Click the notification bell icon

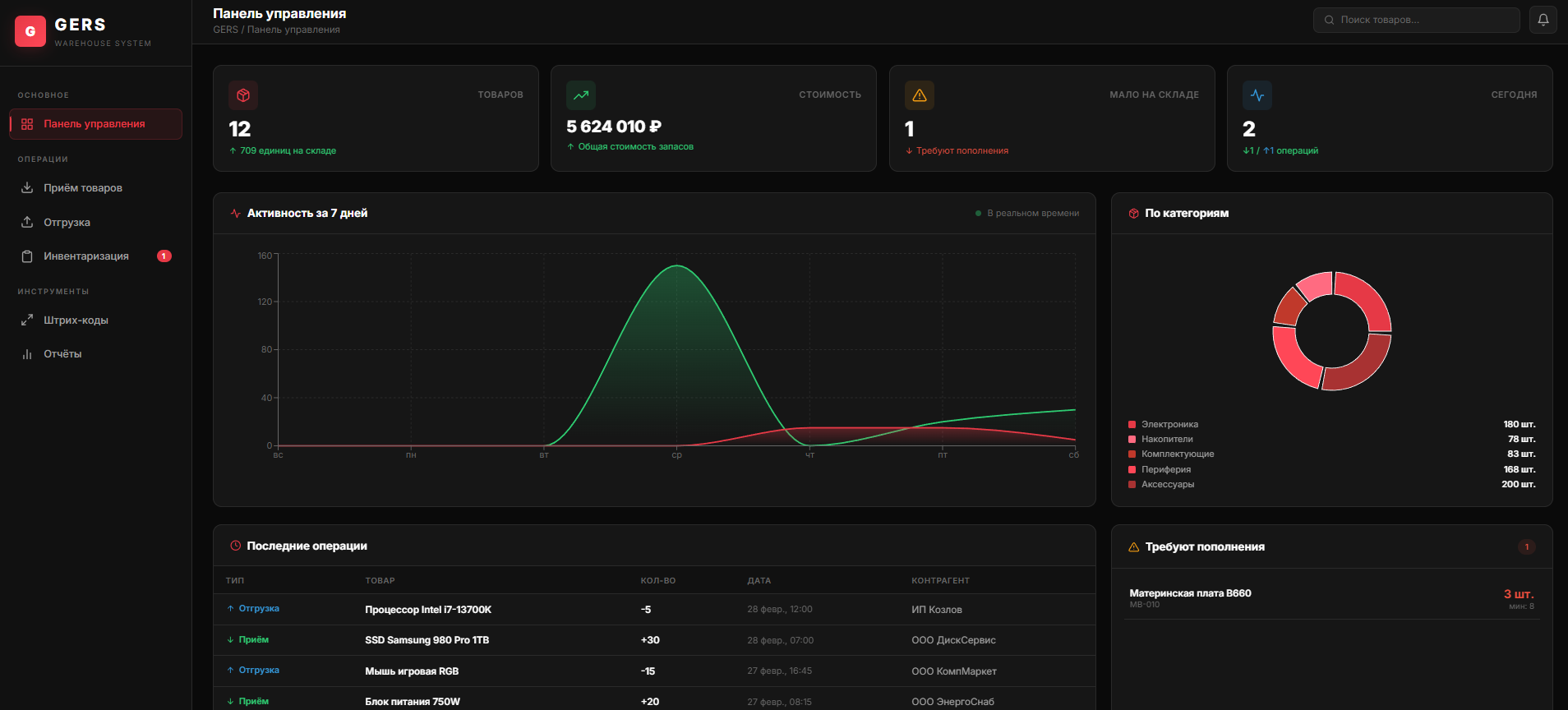click(1543, 20)
